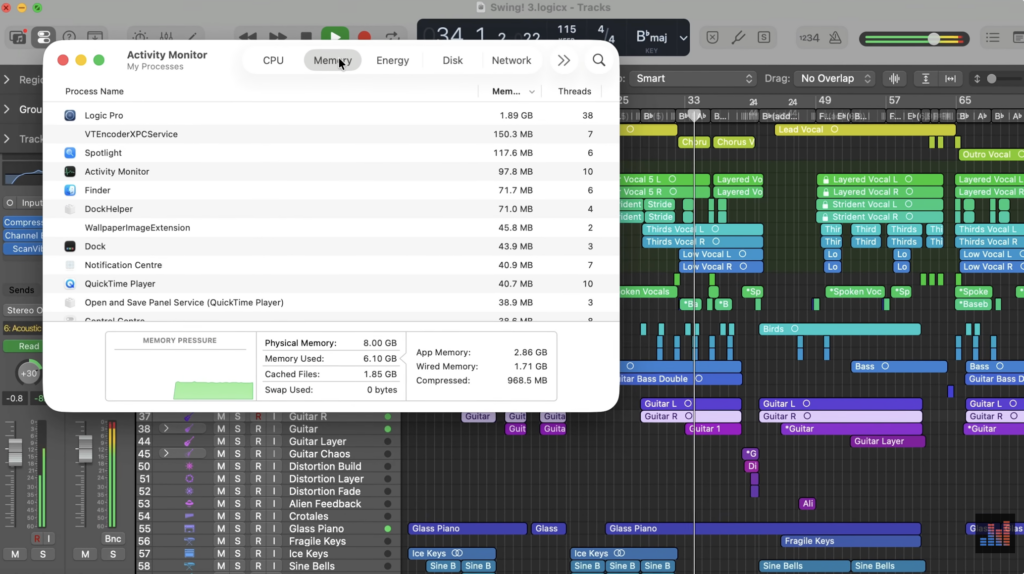Open List Editors button in Logic

point(993,37)
